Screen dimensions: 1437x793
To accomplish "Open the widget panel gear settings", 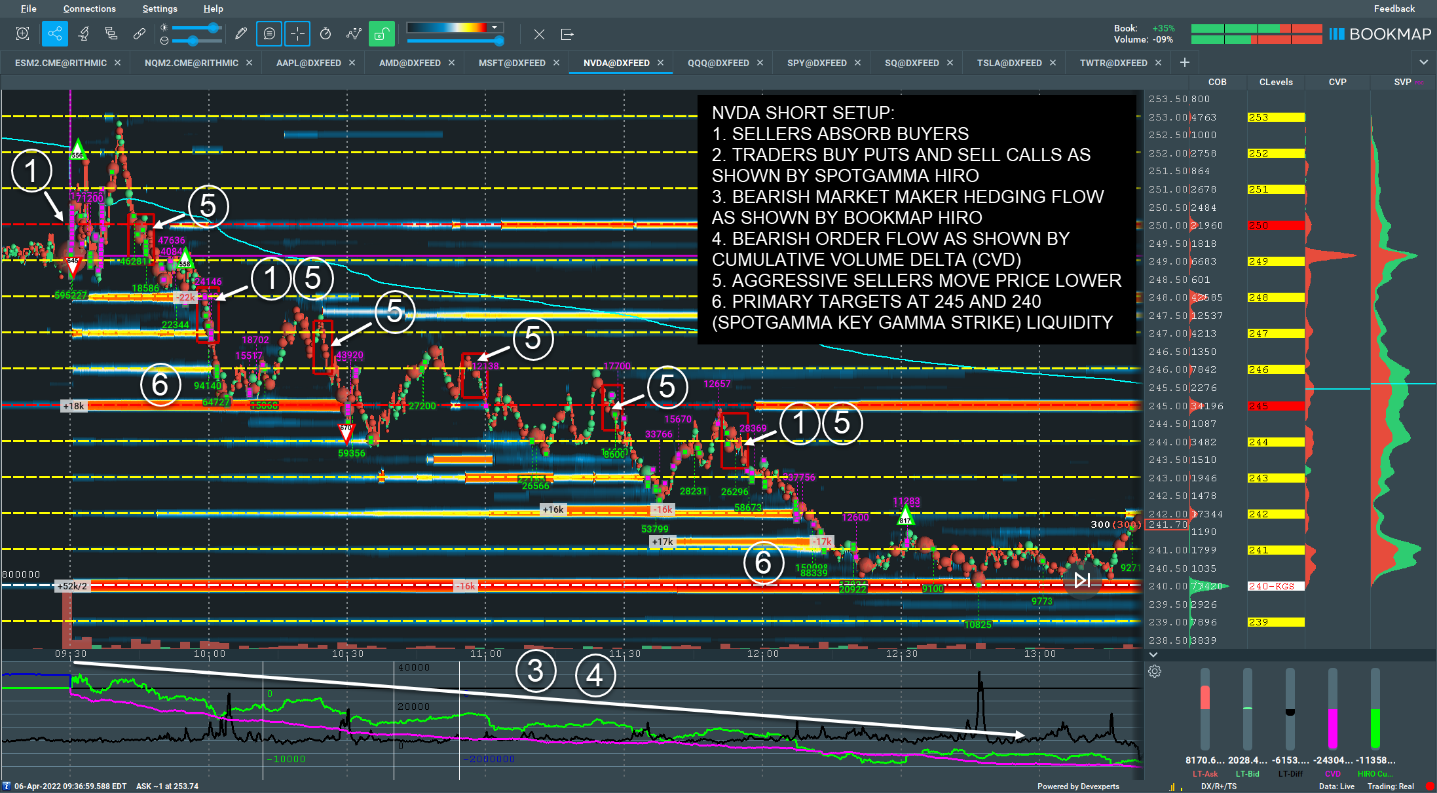I will 1154,671.
